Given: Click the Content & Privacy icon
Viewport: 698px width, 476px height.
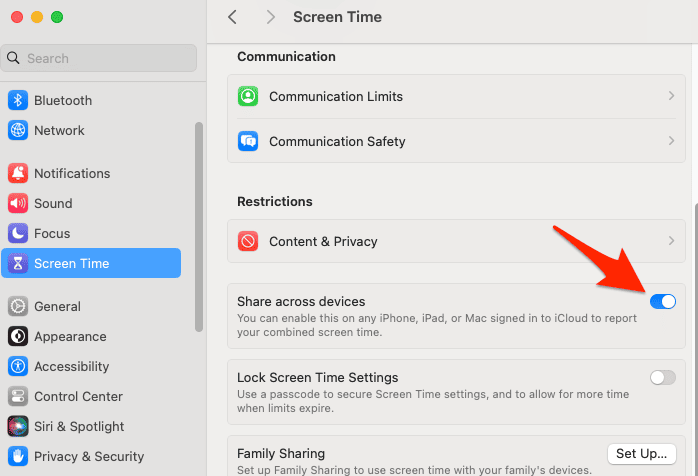Looking at the screenshot, I should pyautogui.click(x=248, y=241).
